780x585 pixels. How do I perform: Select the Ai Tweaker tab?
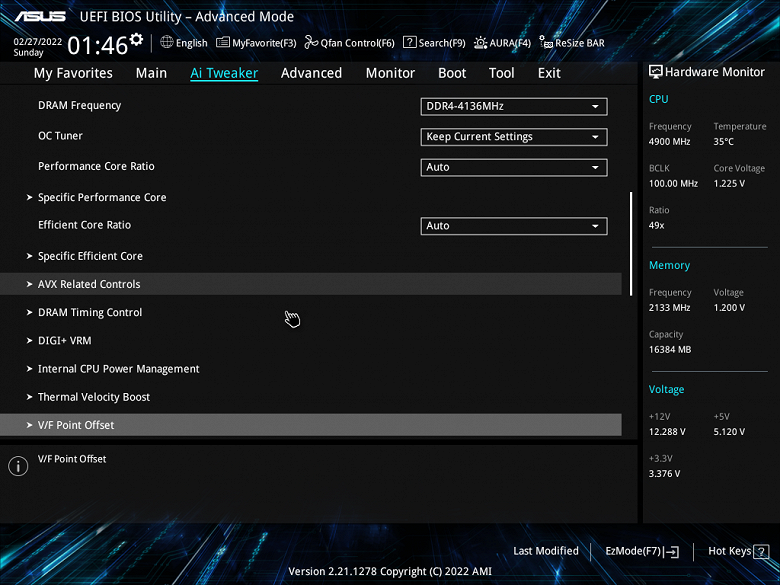[224, 73]
